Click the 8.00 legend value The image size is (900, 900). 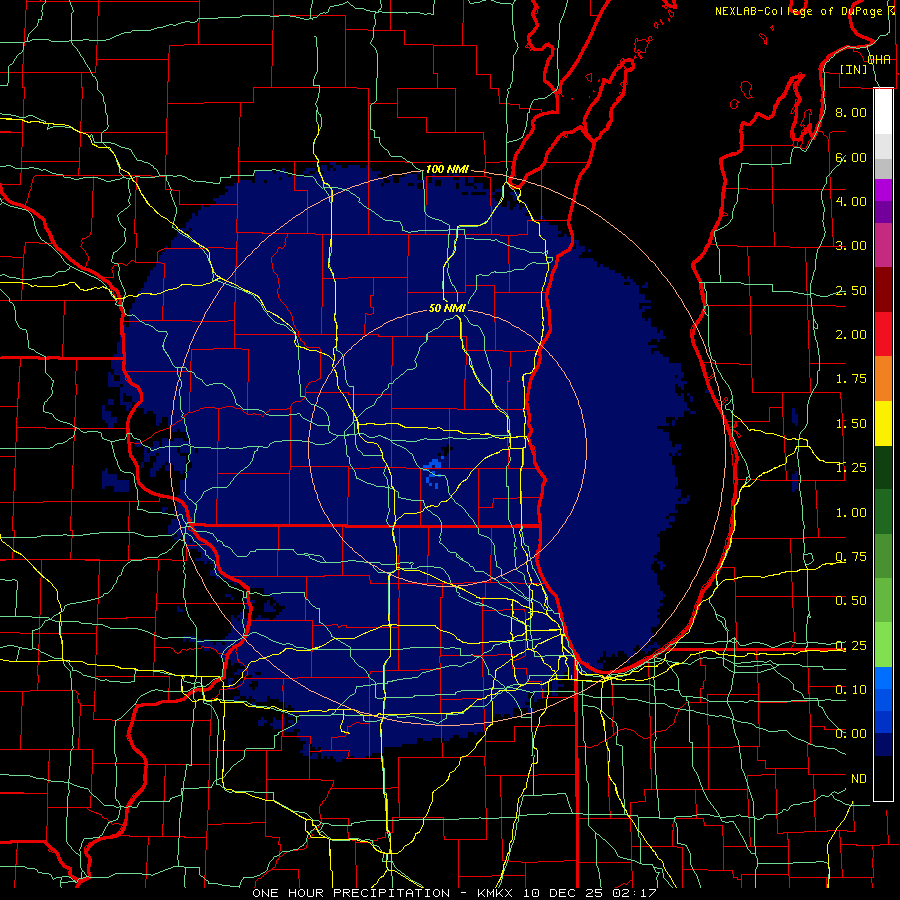tap(851, 112)
